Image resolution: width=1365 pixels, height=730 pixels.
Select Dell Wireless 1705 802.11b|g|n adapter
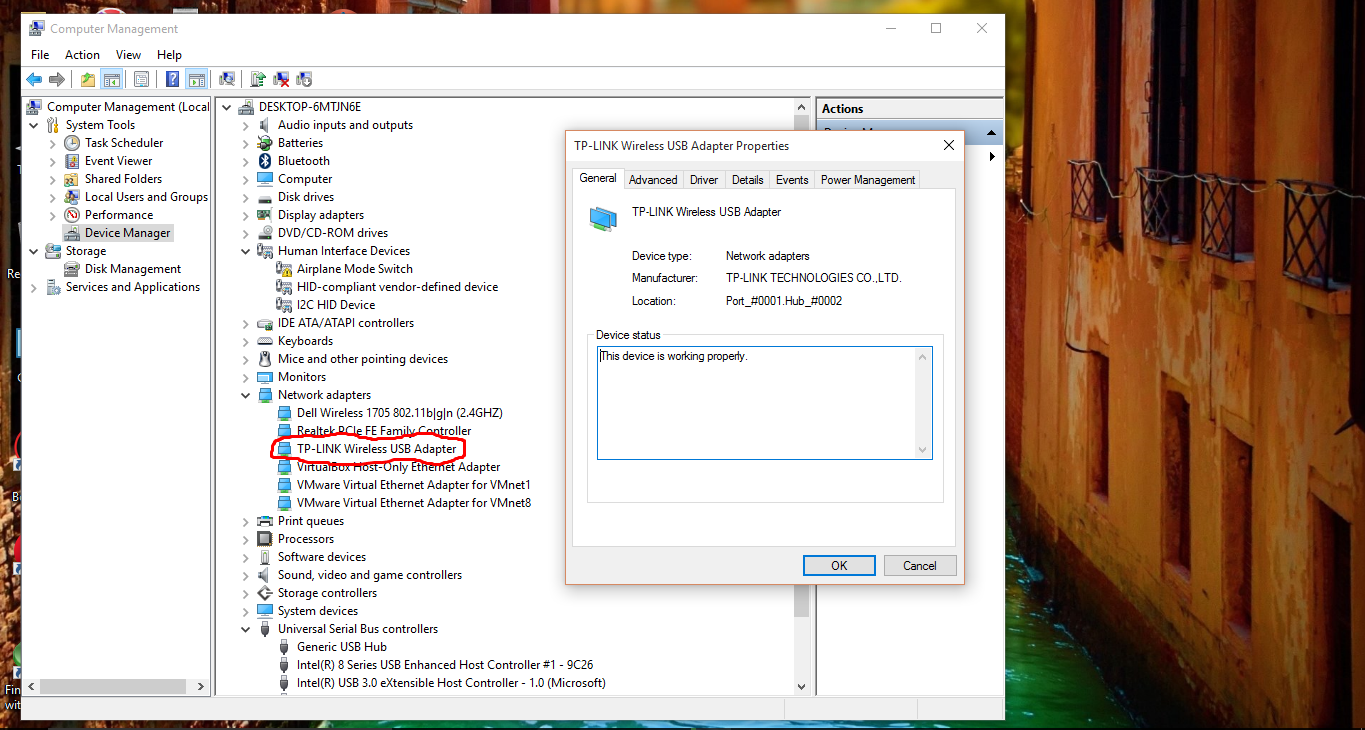point(399,413)
